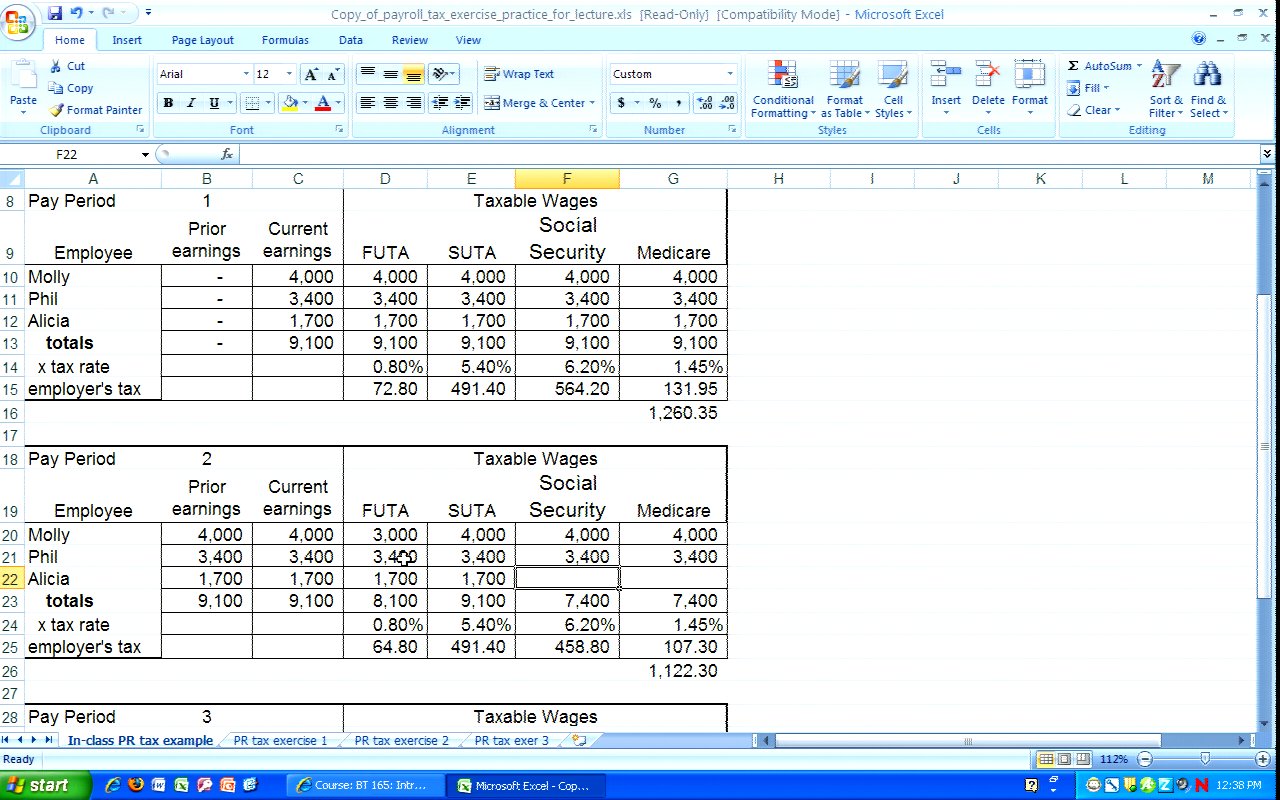Click the Paste clipboard icon

[22, 78]
